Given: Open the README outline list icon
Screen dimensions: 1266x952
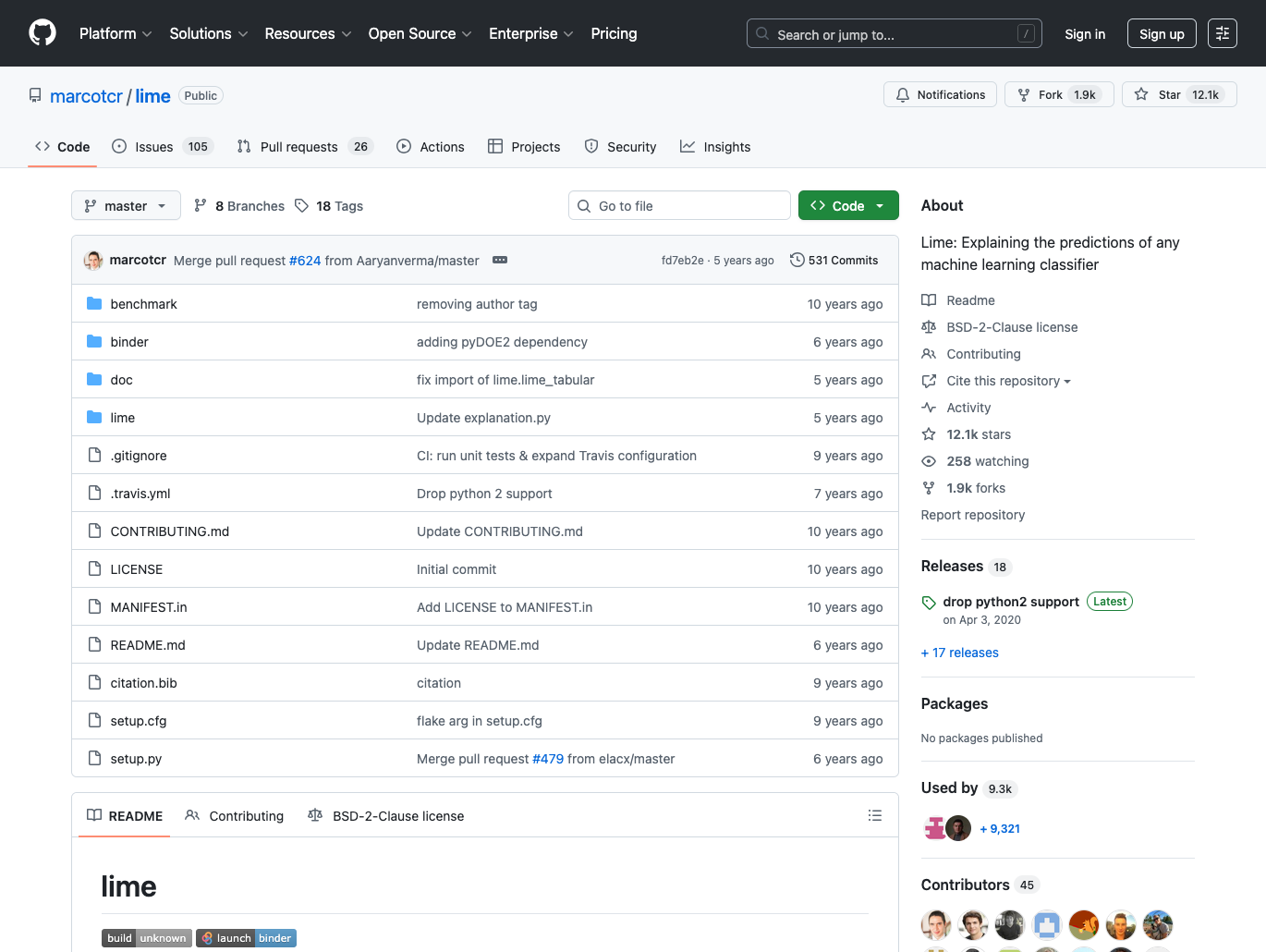Looking at the screenshot, I should pyautogui.click(x=874, y=815).
